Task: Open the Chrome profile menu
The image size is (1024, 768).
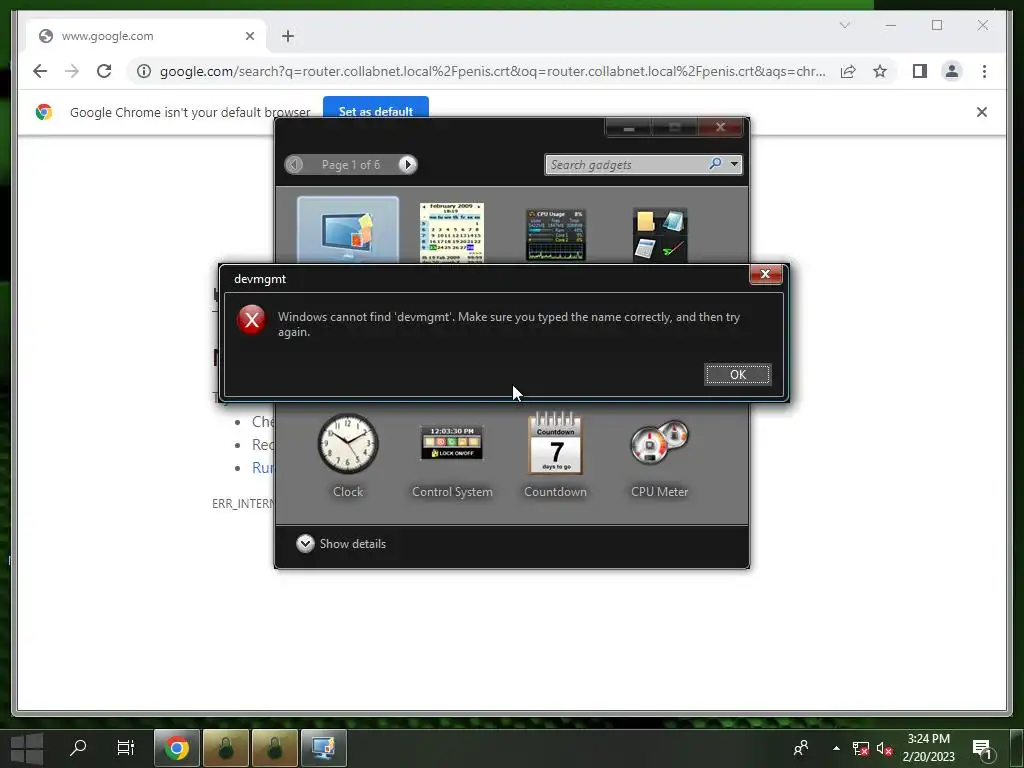Action: 952,71
